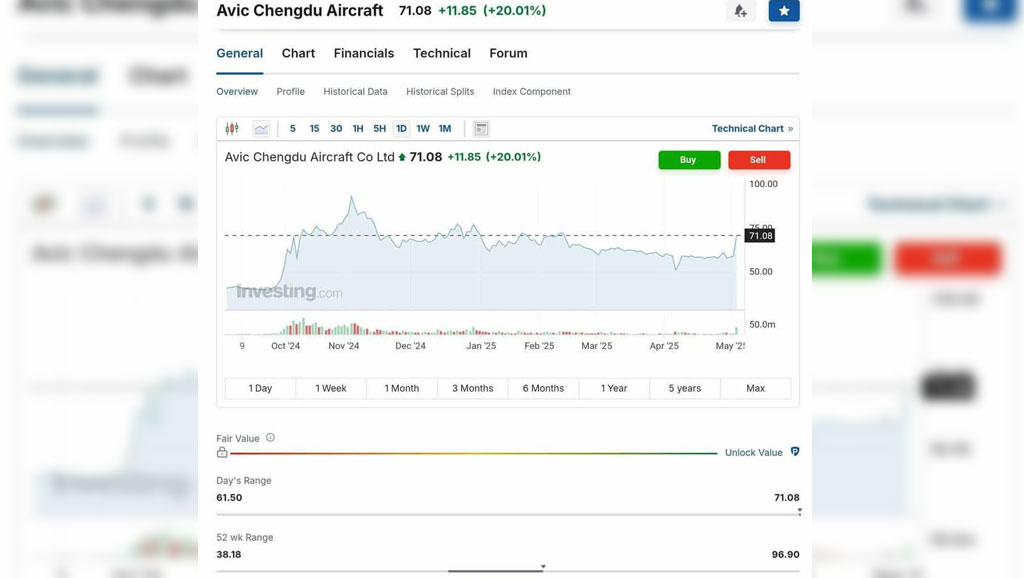Go to the Historical Data sub-tab

click(355, 91)
